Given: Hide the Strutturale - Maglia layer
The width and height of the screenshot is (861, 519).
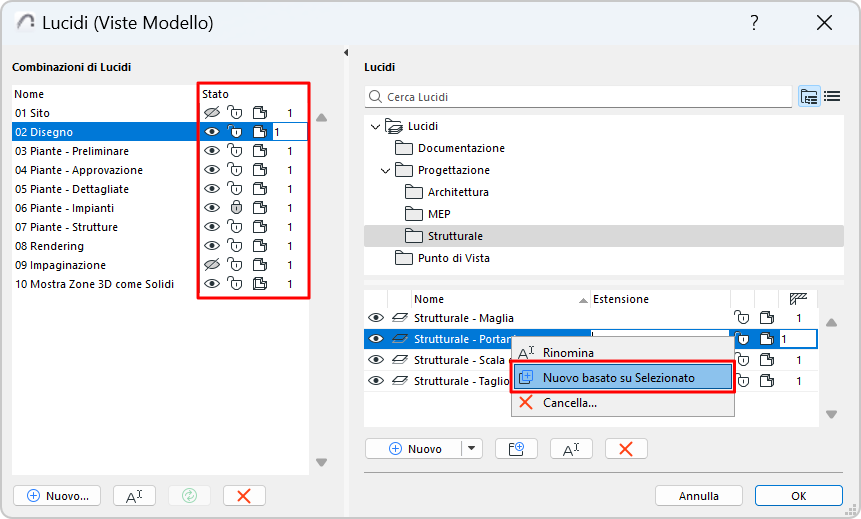Looking at the screenshot, I should pos(376,318).
